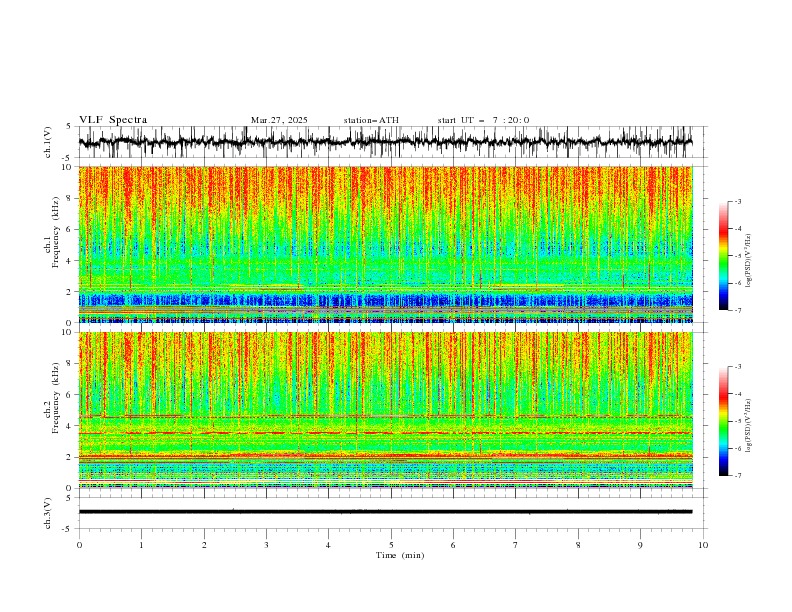Click the ch.1 frequency spectrogram panel
The height and width of the screenshot is (612, 792).
385,244
